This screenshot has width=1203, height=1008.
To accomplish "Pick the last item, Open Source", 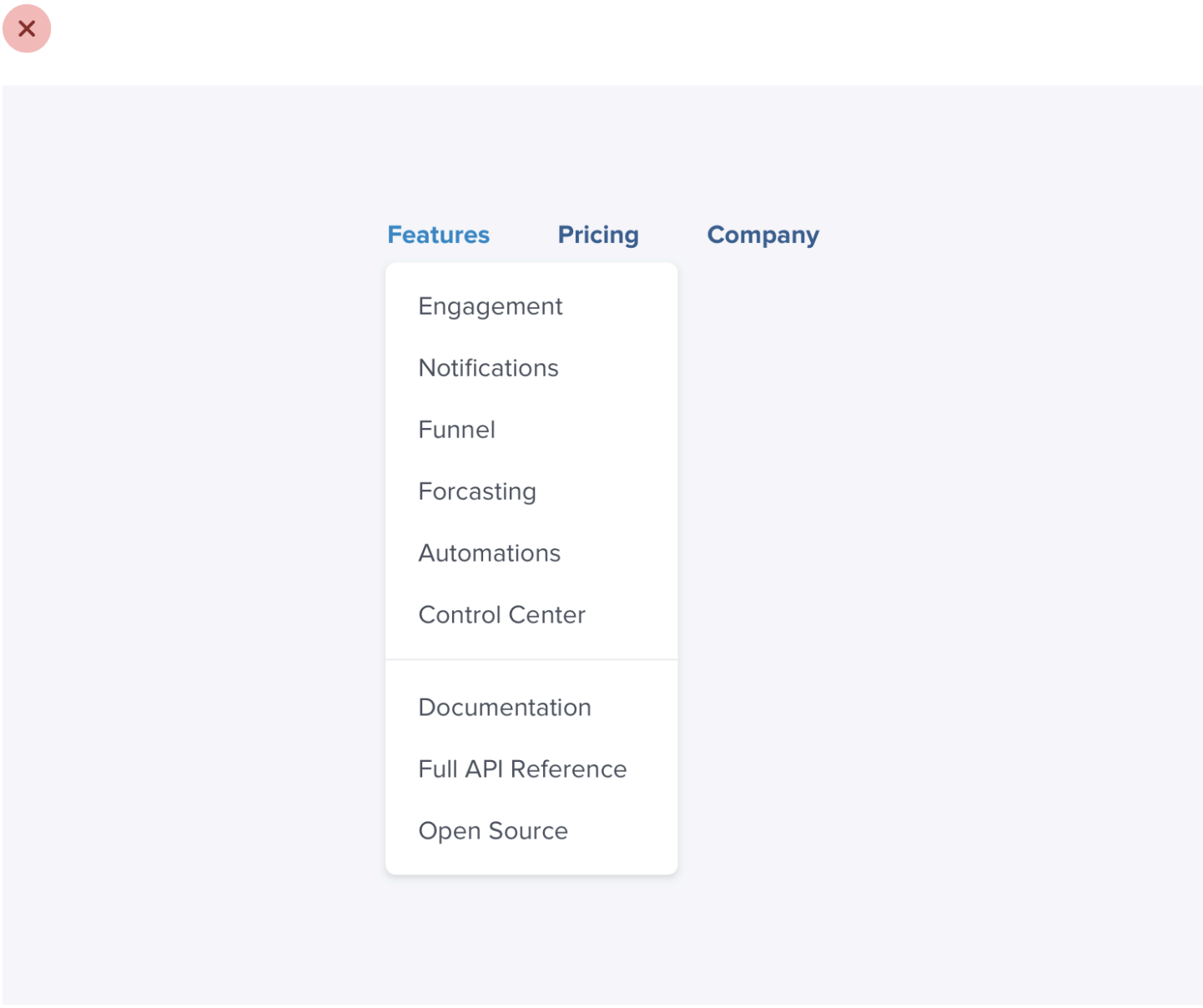I will (x=493, y=831).
